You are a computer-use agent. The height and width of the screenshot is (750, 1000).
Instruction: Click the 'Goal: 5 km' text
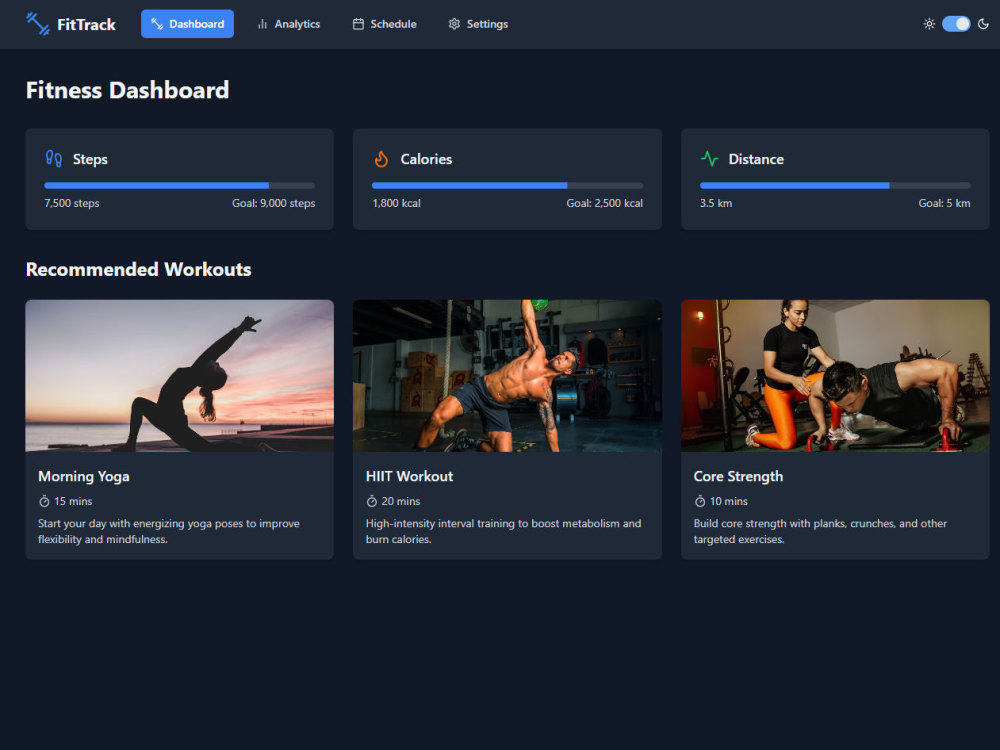click(x=945, y=203)
